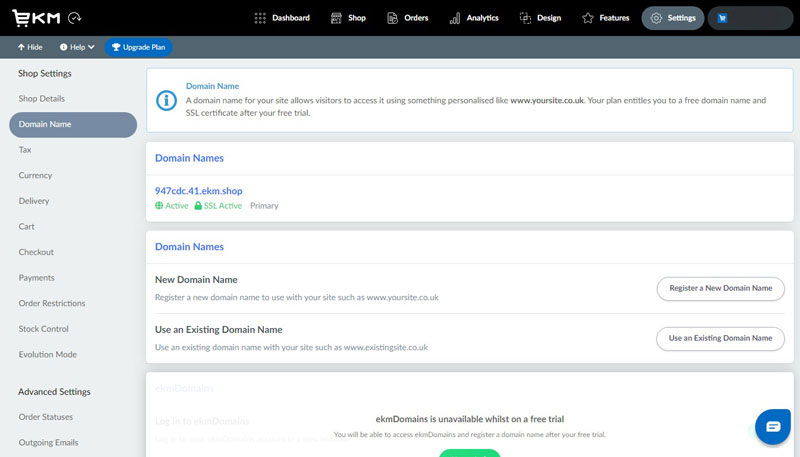
Task: Select Checkout in sidebar
Action: (36, 252)
